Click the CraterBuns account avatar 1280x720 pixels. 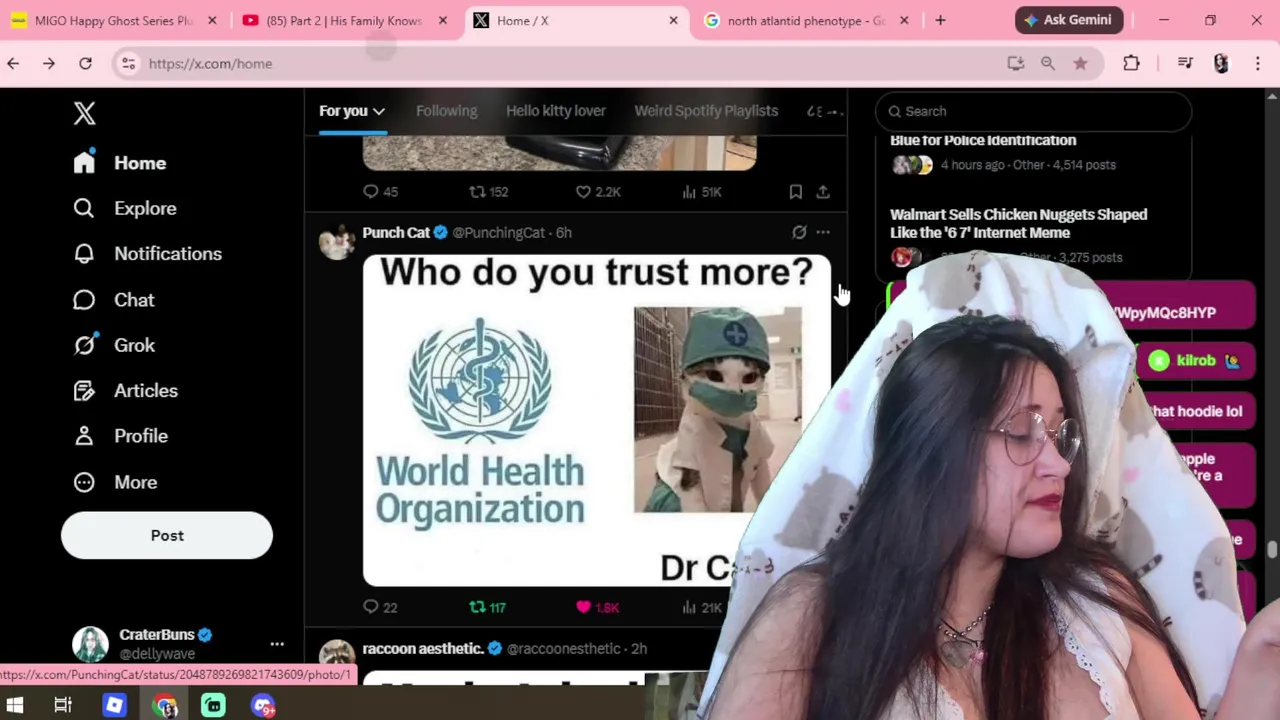[90, 644]
